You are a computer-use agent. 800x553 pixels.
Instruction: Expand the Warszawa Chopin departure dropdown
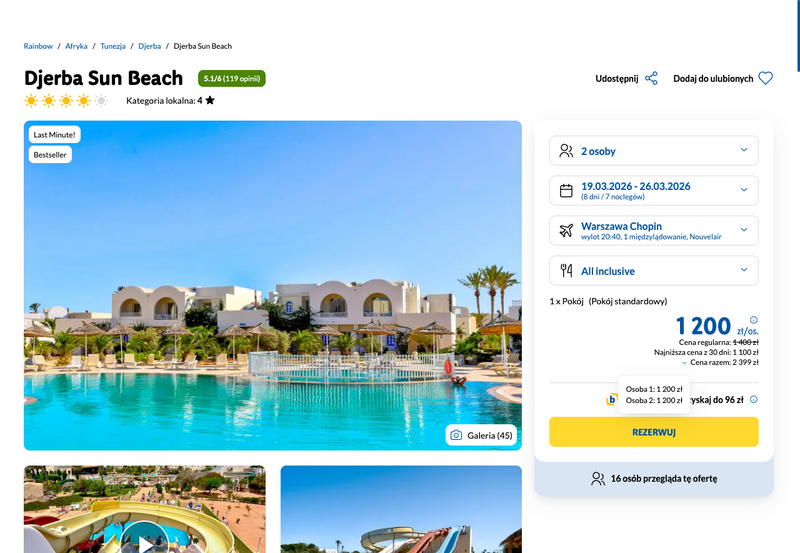click(654, 230)
